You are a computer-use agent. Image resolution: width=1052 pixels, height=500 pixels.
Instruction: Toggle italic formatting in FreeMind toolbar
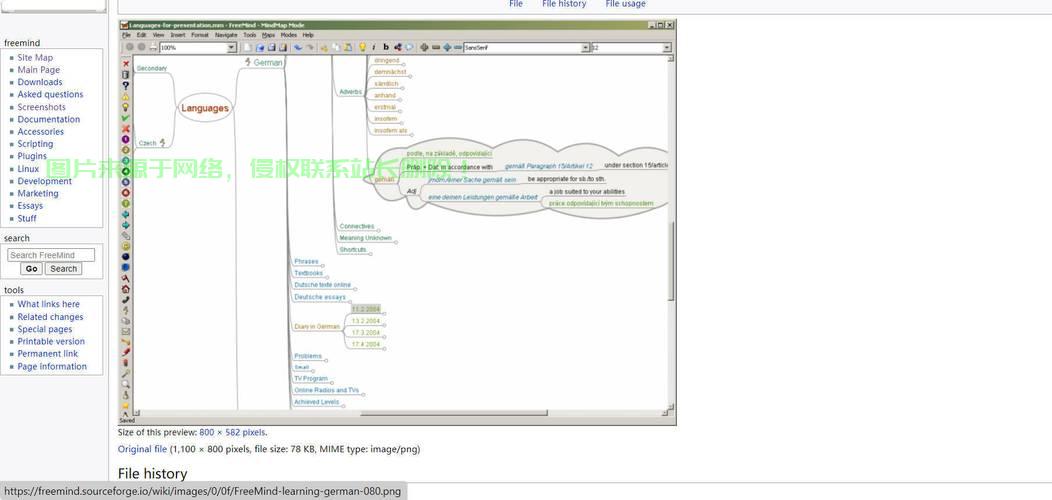coord(374,48)
